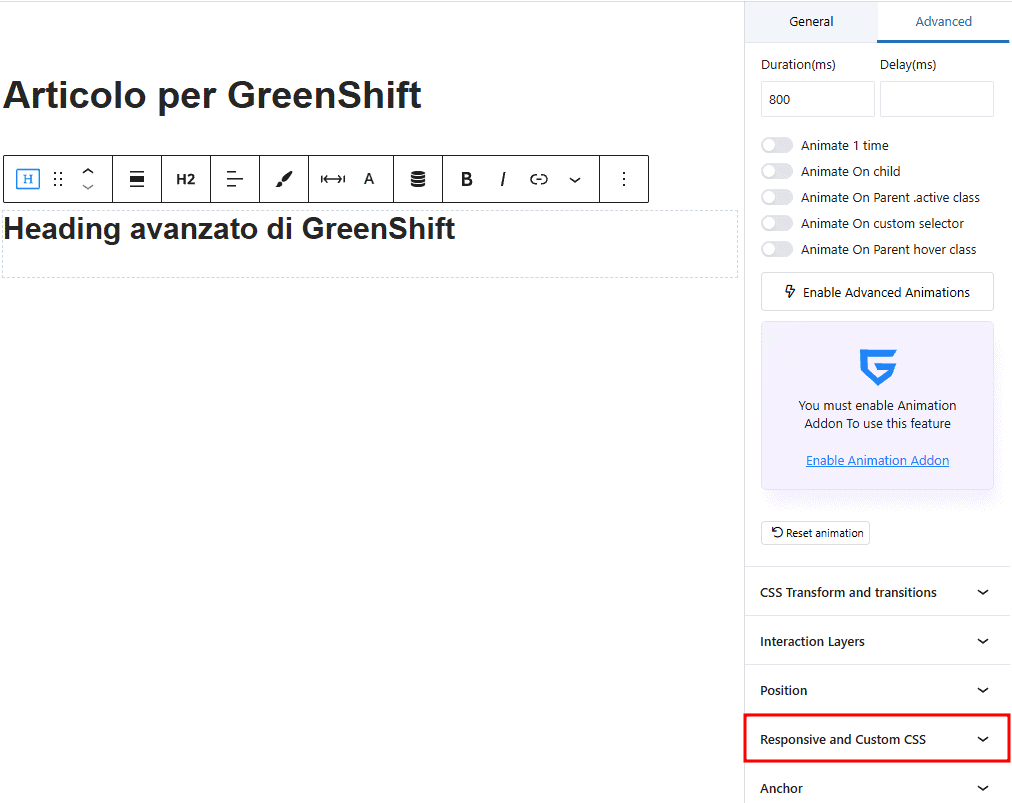Click the Delay(ms) input field
Viewport: 1012px width, 803px height.
[x=936, y=99]
